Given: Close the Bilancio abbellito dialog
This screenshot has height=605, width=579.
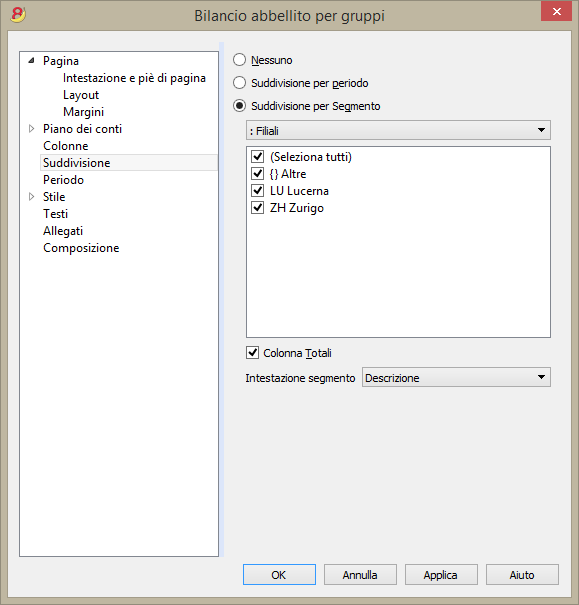Looking at the screenshot, I should [556, 12].
